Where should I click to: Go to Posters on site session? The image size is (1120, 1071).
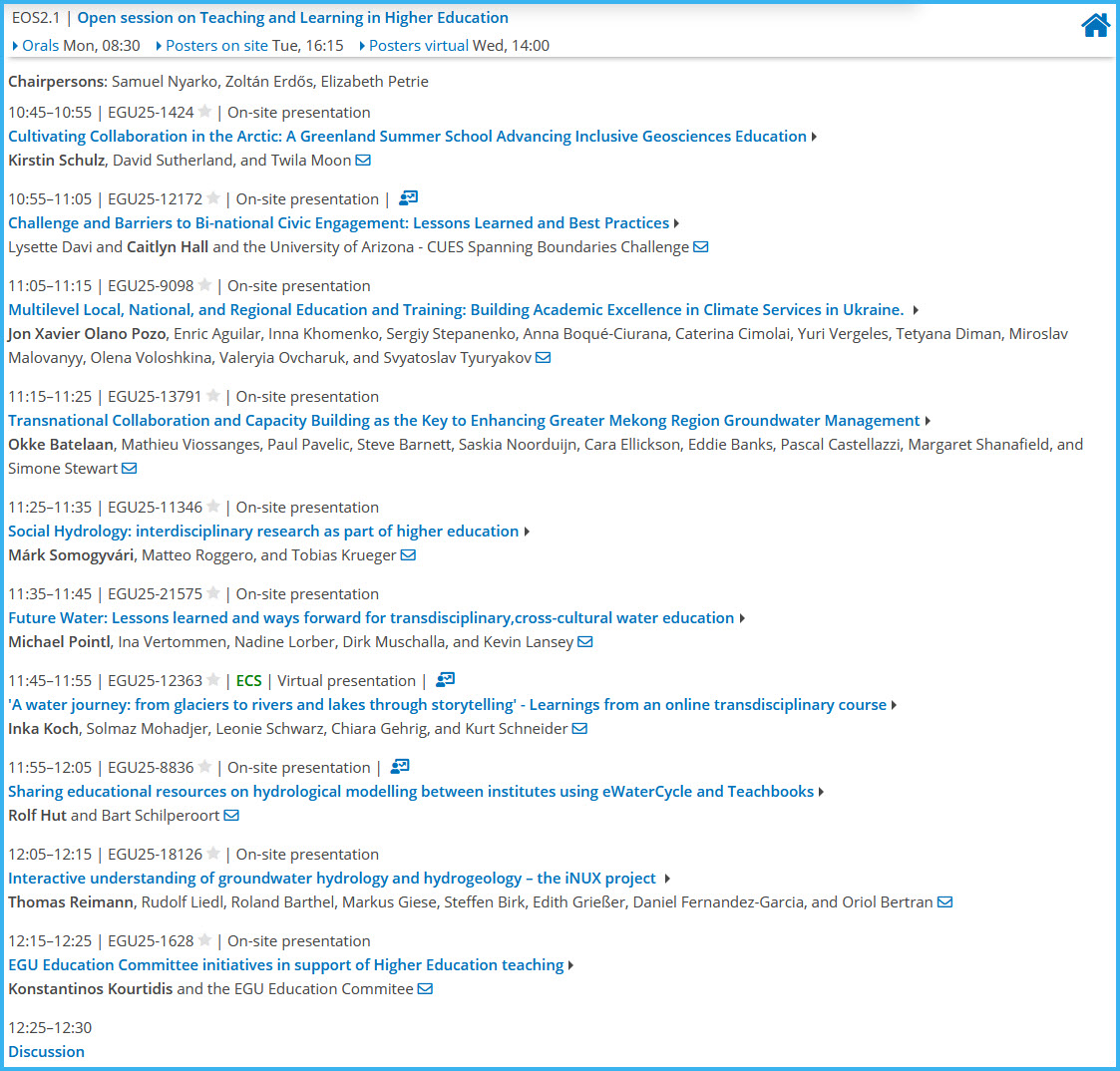pos(216,46)
